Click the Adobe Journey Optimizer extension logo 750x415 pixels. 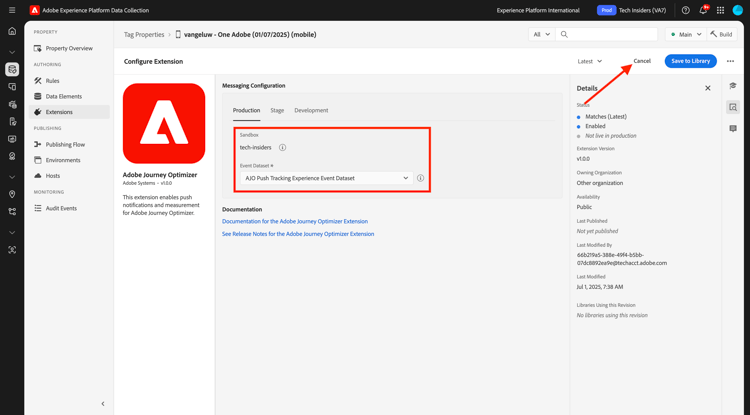[164, 123]
